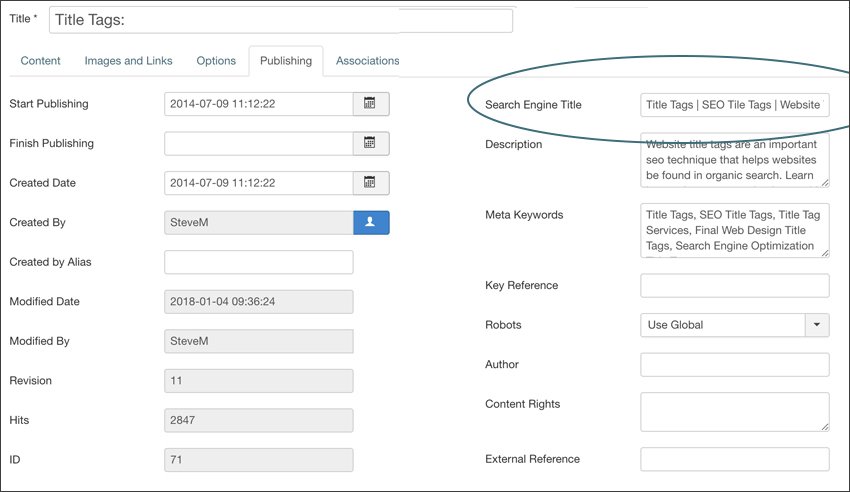Screen dimensions: 850x492
Task: Click the Author input field
Action: (x=735, y=365)
